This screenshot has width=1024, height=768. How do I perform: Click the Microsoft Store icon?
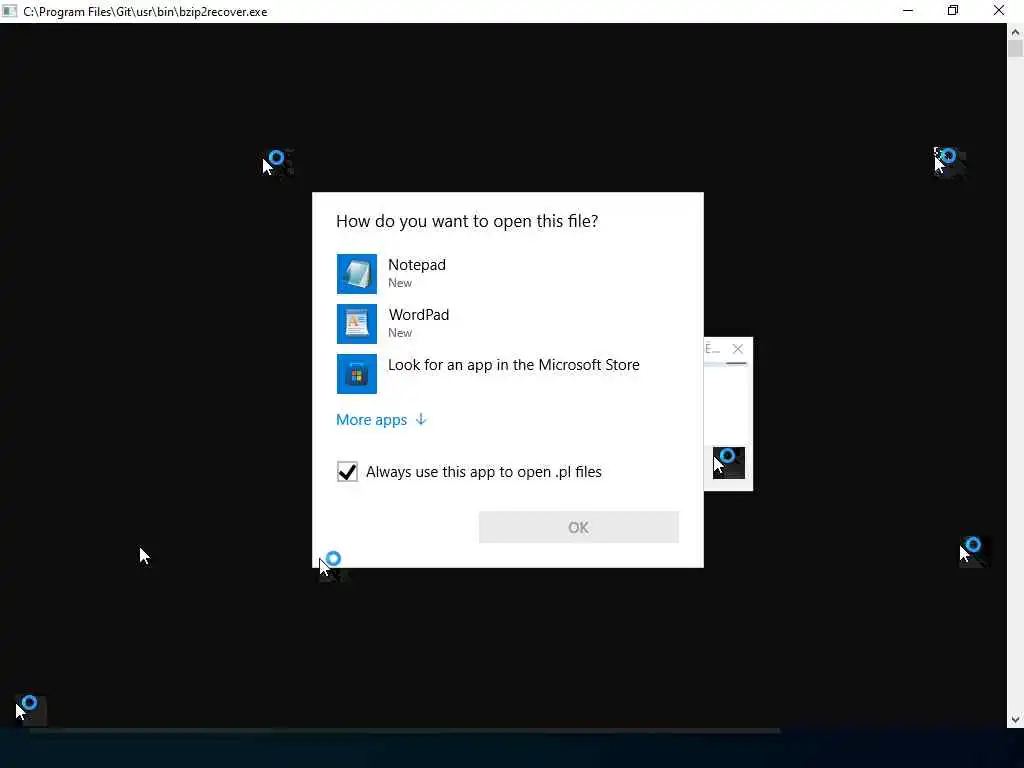[357, 374]
